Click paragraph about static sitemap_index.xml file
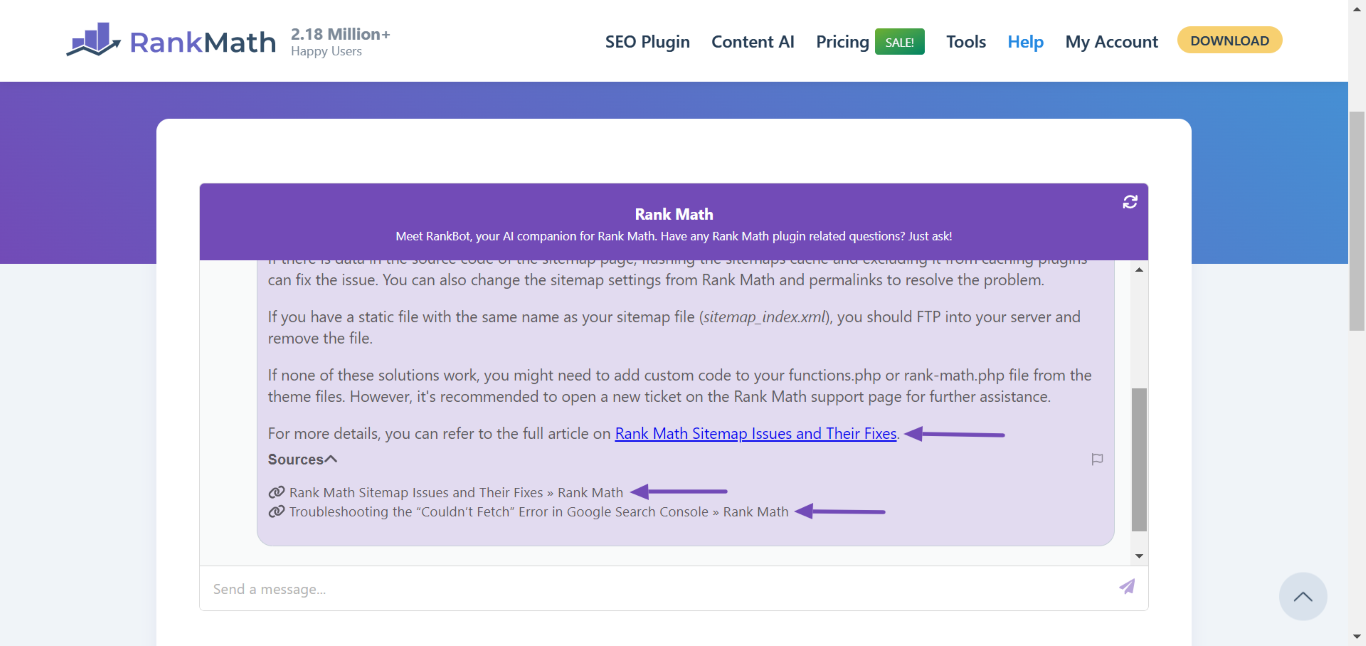 674,327
